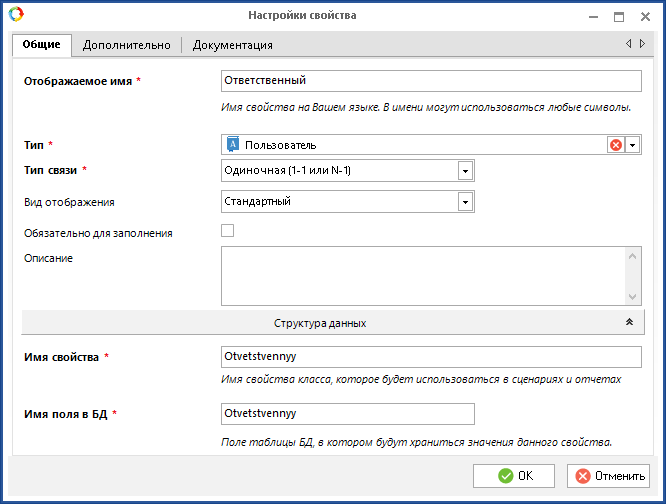Click the Отображаемое имя text field

[x=430, y=81]
